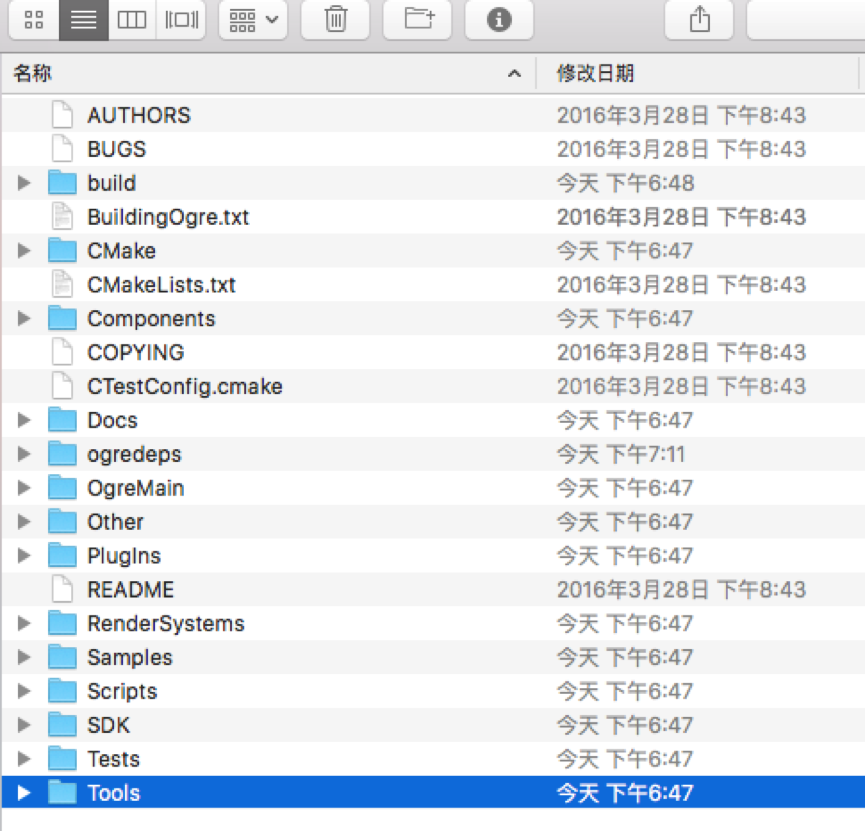The height and width of the screenshot is (831, 865).
Task: Click the COPYING file icon
Action: click(x=62, y=352)
